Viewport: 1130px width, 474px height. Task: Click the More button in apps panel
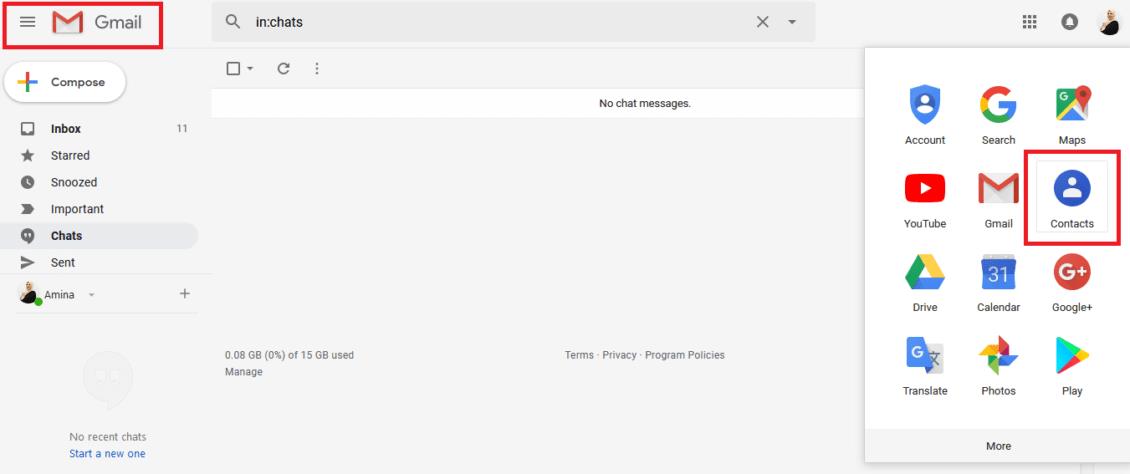[x=998, y=446]
